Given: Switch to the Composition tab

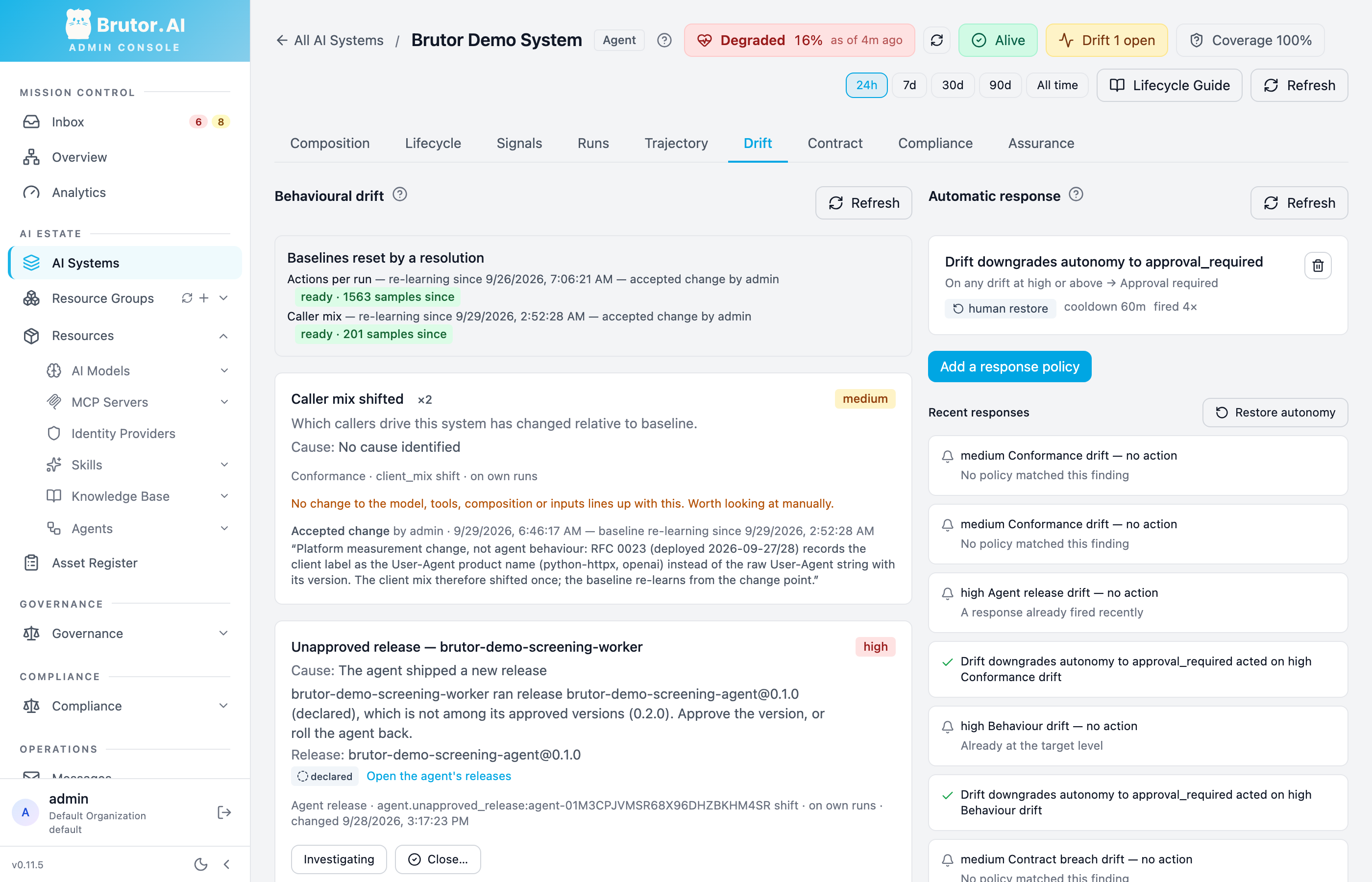Looking at the screenshot, I should point(330,143).
